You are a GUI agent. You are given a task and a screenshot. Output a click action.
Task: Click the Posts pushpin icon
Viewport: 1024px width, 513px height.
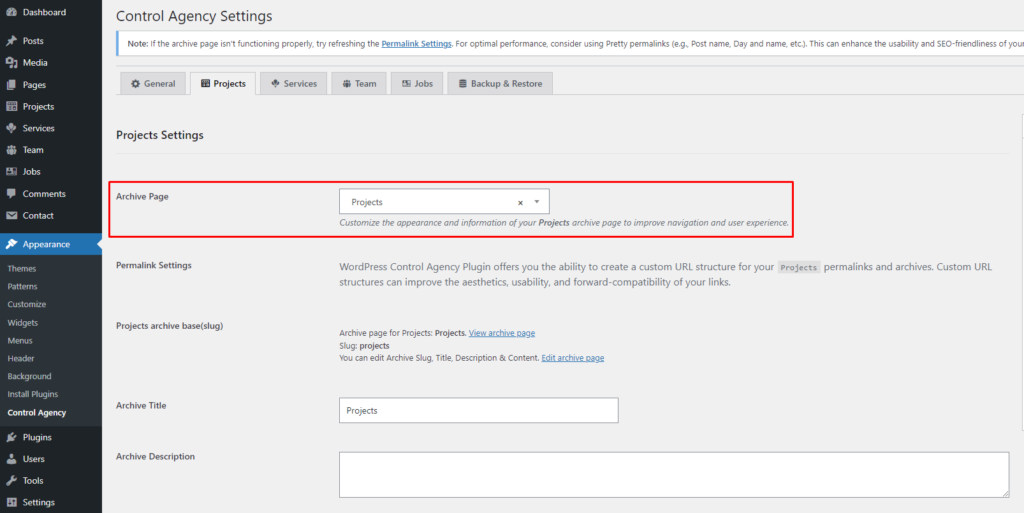tap(11, 40)
